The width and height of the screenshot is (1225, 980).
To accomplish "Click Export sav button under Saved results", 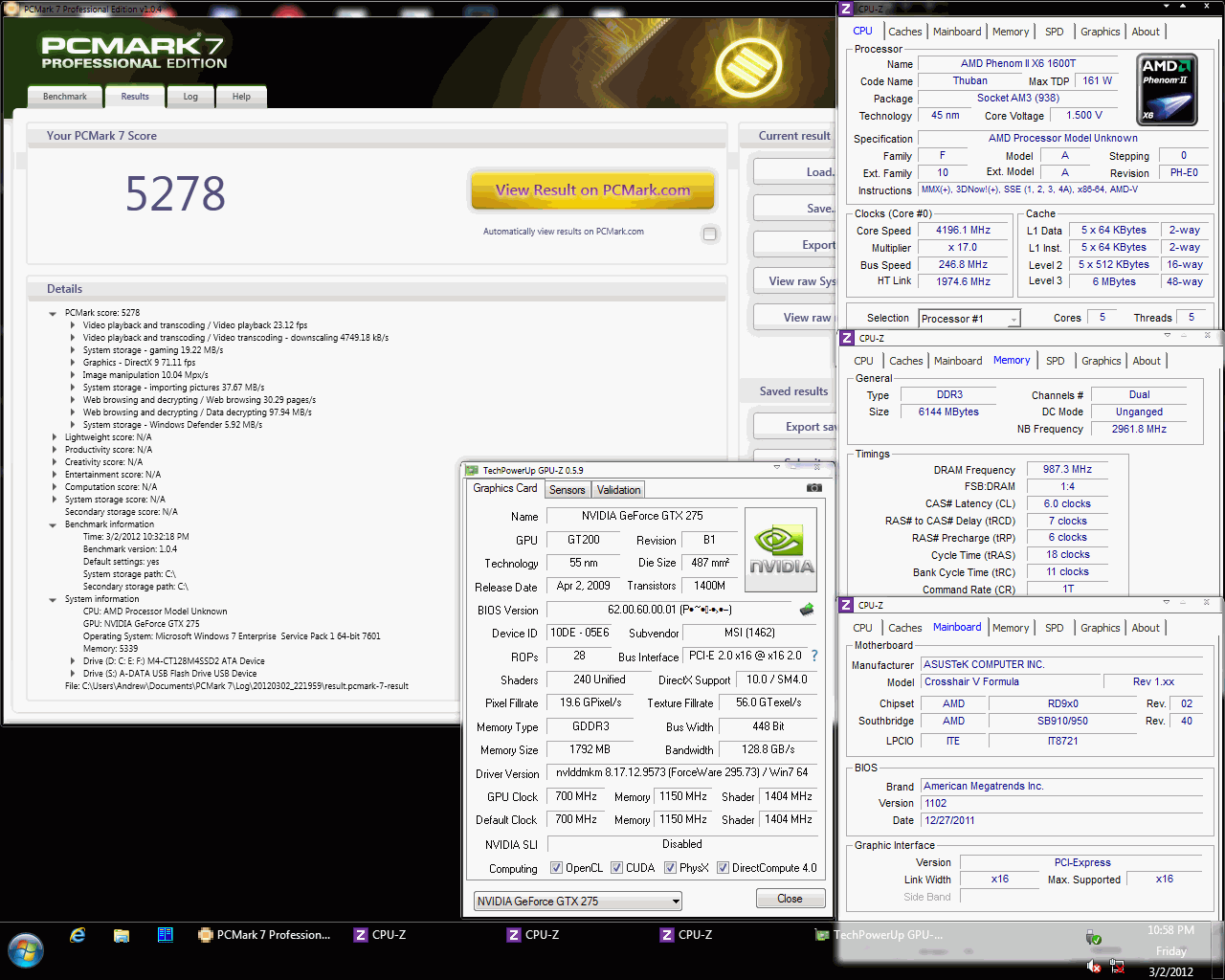I will [x=796, y=427].
